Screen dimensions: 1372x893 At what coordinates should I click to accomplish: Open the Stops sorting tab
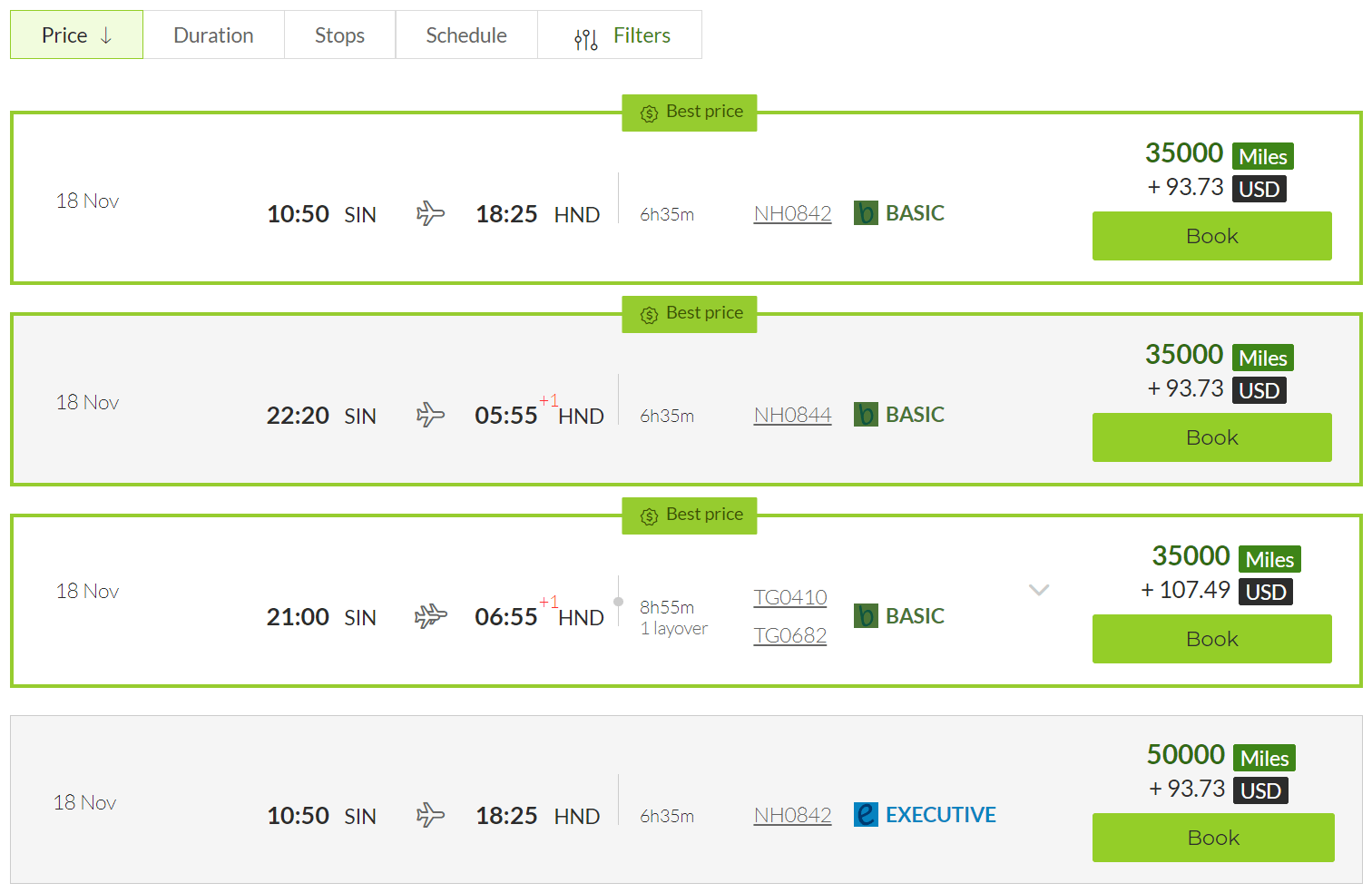tap(339, 34)
